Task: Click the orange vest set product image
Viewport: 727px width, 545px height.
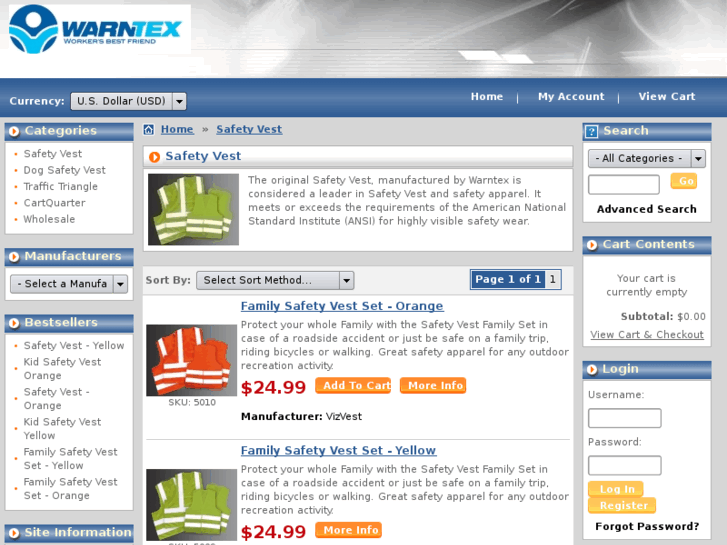Action: point(191,360)
